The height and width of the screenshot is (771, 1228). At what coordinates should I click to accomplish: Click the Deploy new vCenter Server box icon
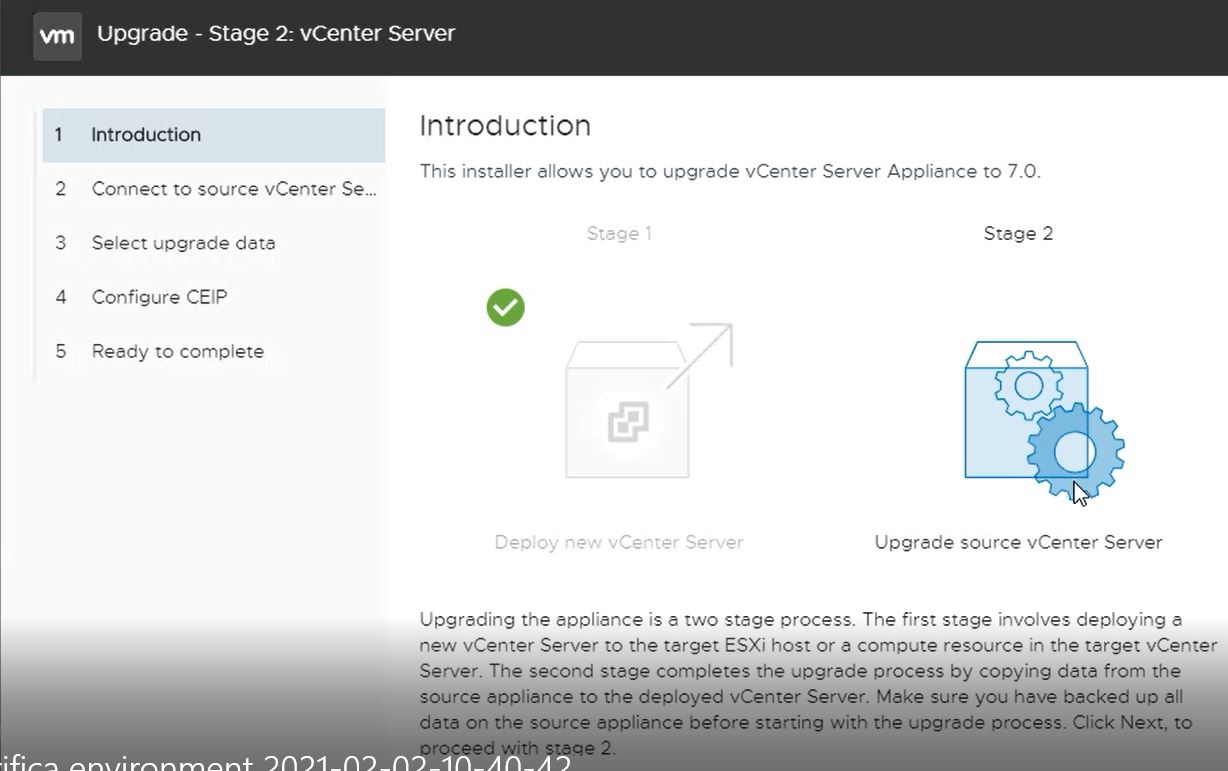(649, 401)
